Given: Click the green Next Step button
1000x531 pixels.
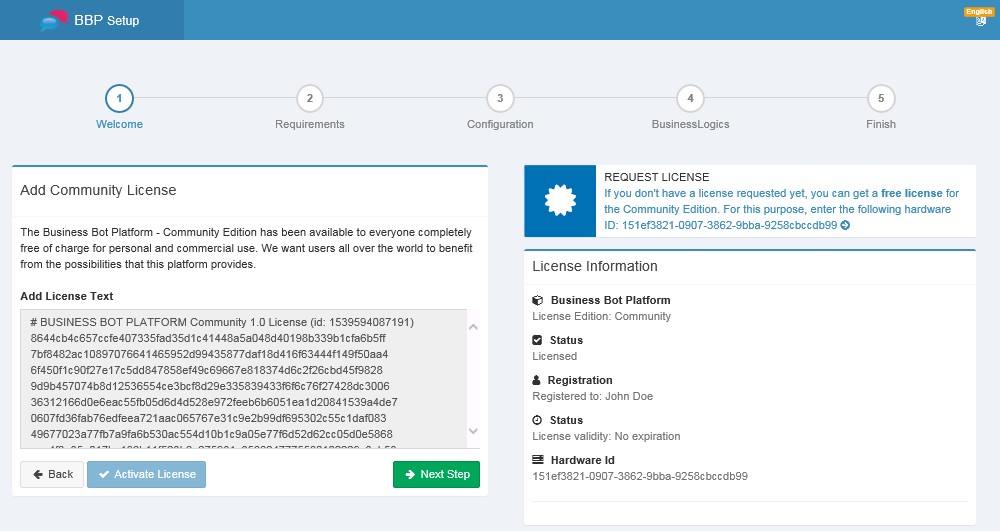Looking at the screenshot, I should [x=436, y=474].
